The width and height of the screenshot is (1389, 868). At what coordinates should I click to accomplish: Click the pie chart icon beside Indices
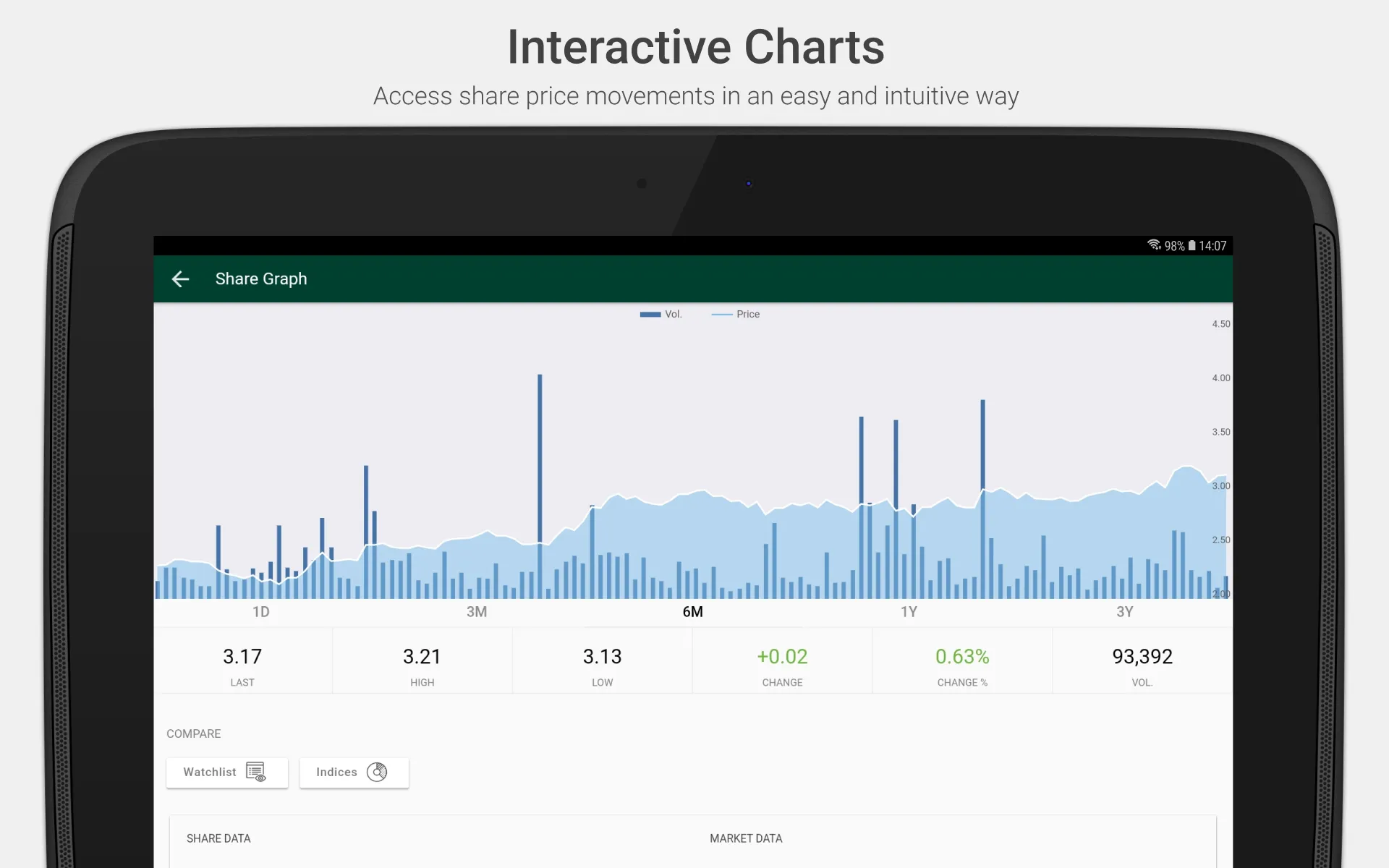pyautogui.click(x=377, y=772)
